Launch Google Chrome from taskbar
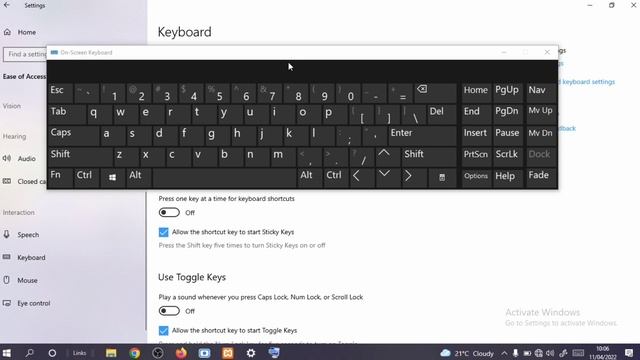The width and height of the screenshot is (640, 360). [135, 353]
